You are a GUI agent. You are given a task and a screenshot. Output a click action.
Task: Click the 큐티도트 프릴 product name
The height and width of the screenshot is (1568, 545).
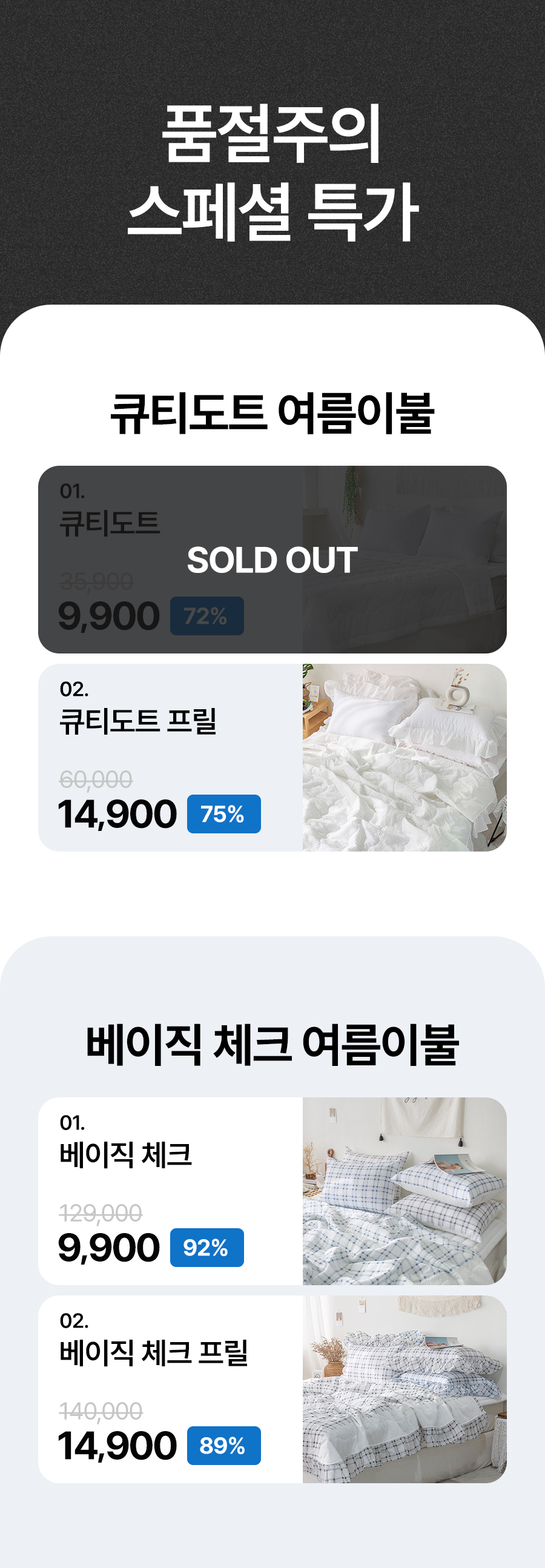(137, 721)
